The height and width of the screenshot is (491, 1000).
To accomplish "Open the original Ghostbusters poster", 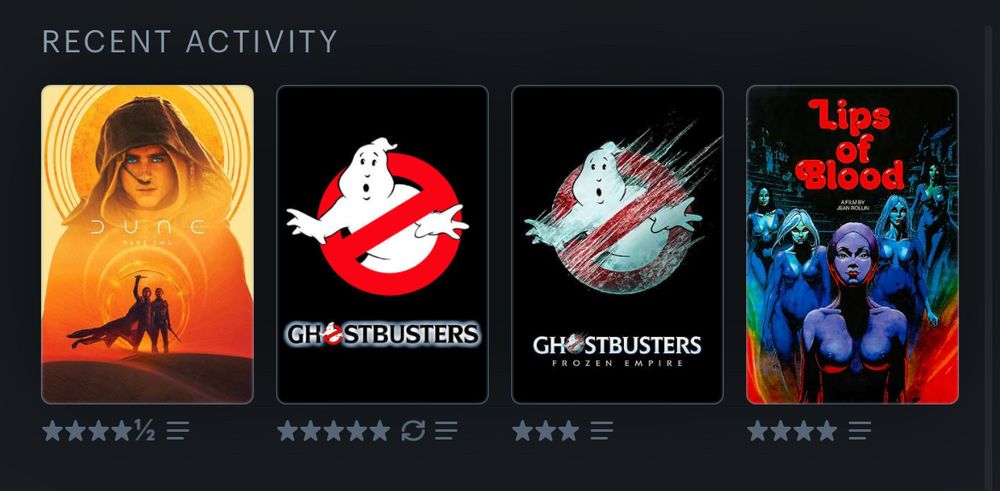I will (382, 244).
